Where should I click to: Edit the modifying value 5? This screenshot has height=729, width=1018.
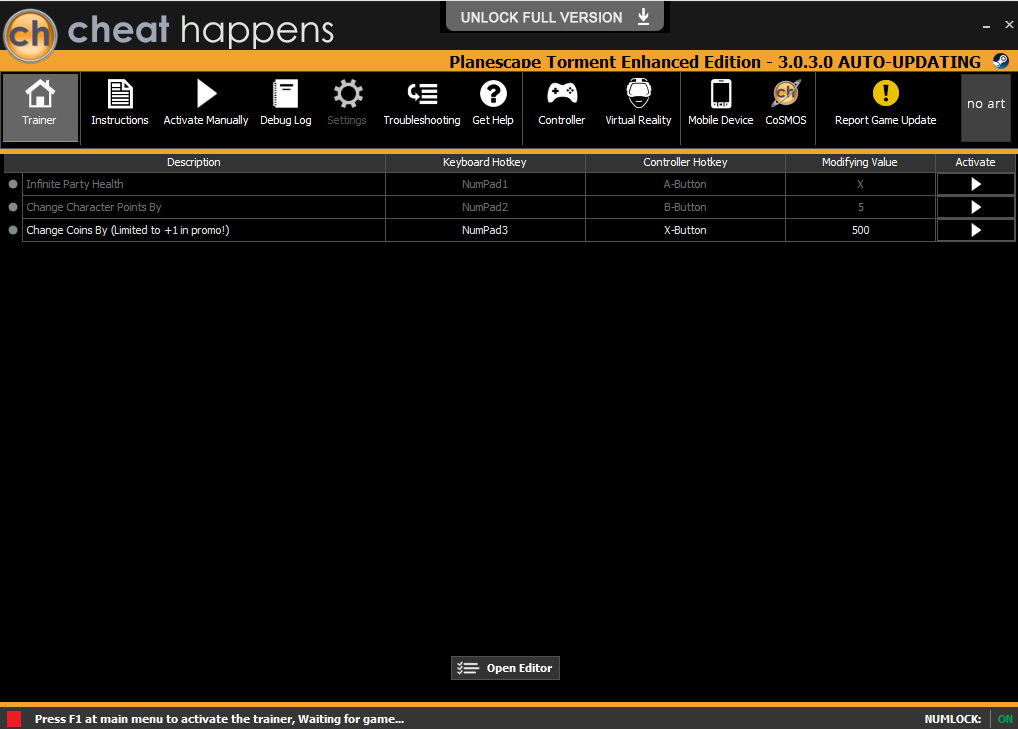860,207
